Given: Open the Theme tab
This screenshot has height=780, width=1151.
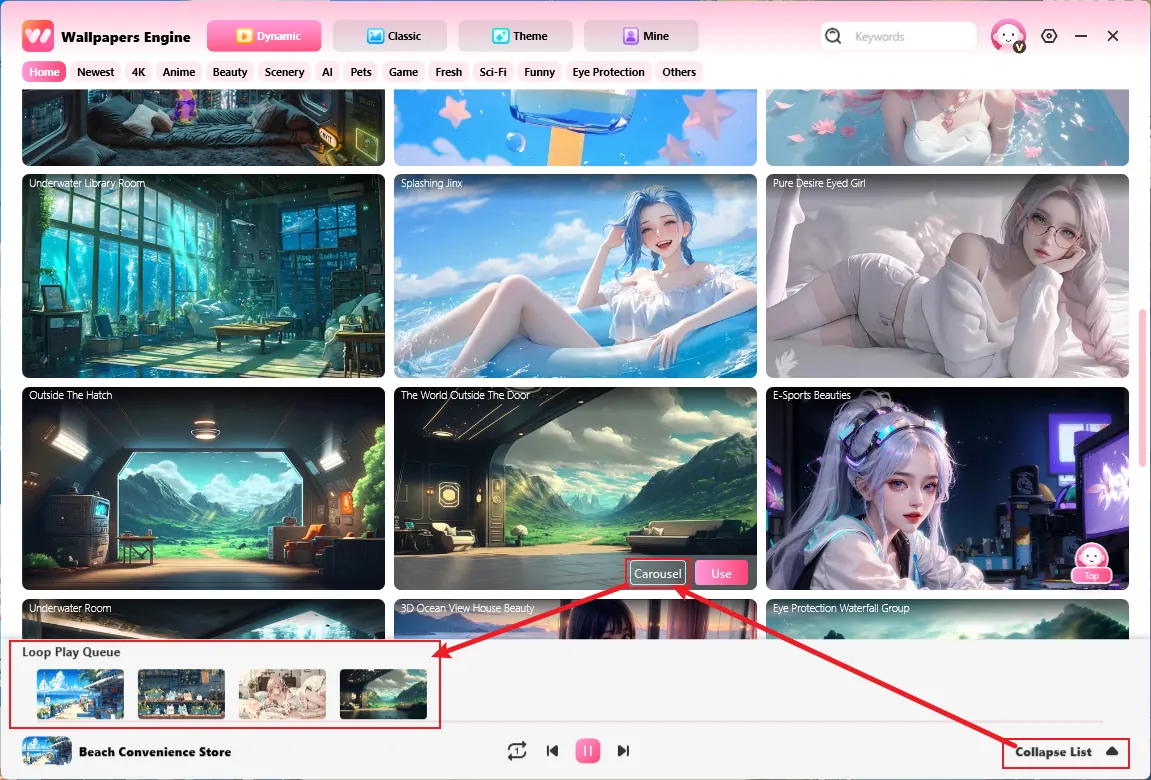Looking at the screenshot, I should point(516,36).
